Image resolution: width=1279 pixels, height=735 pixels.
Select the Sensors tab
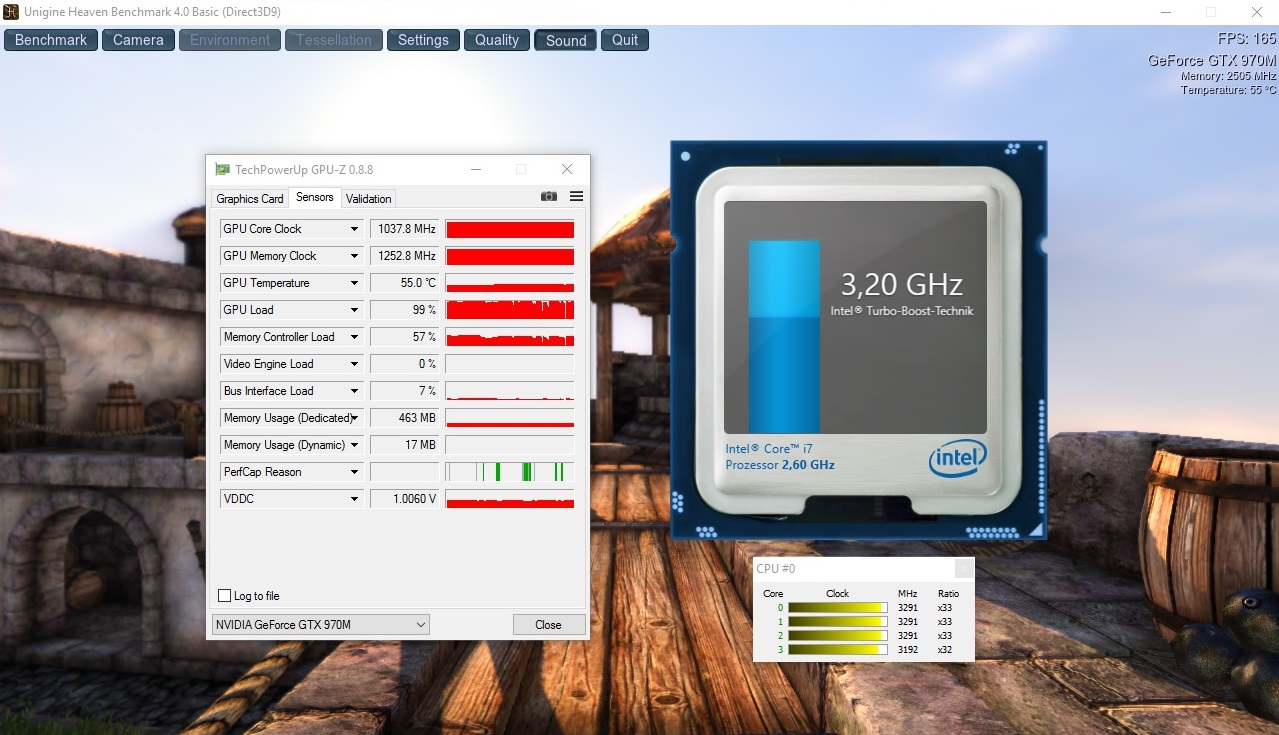(315, 197)
